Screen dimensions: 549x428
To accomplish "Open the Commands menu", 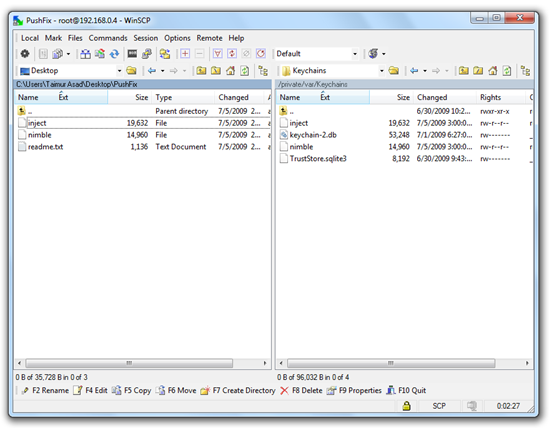I will point(108,38).
